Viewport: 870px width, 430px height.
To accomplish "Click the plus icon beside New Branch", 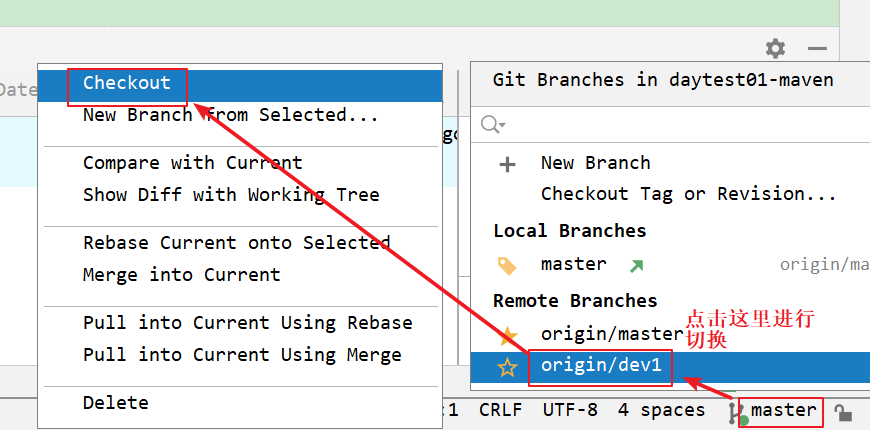I will [x=507, y=164].
